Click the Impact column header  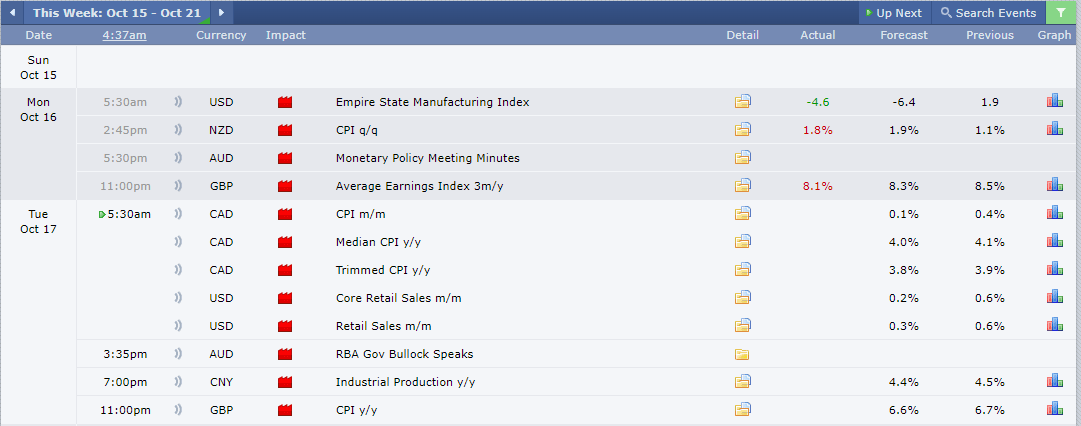point(285,35)
